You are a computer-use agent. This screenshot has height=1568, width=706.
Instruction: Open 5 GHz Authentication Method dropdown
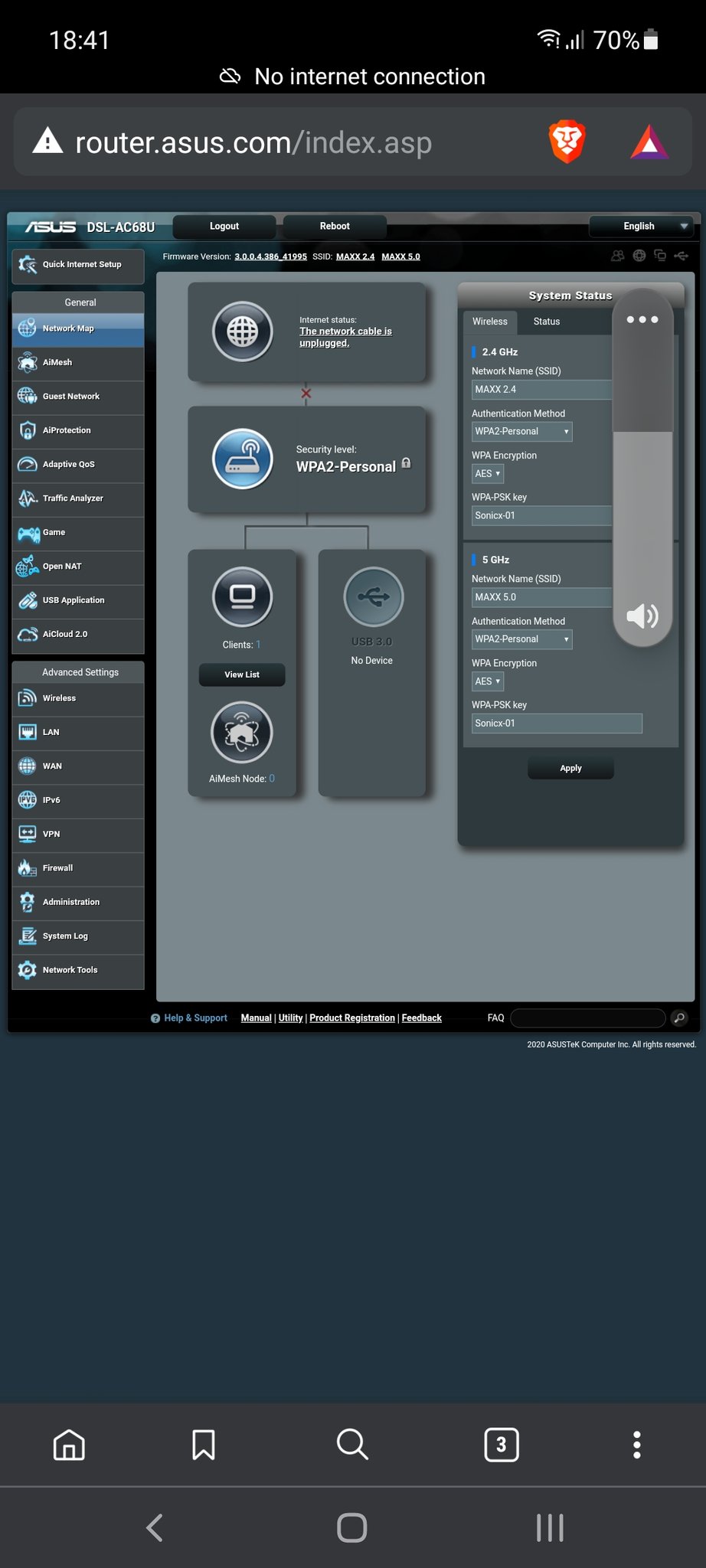[x=521, y=639]
